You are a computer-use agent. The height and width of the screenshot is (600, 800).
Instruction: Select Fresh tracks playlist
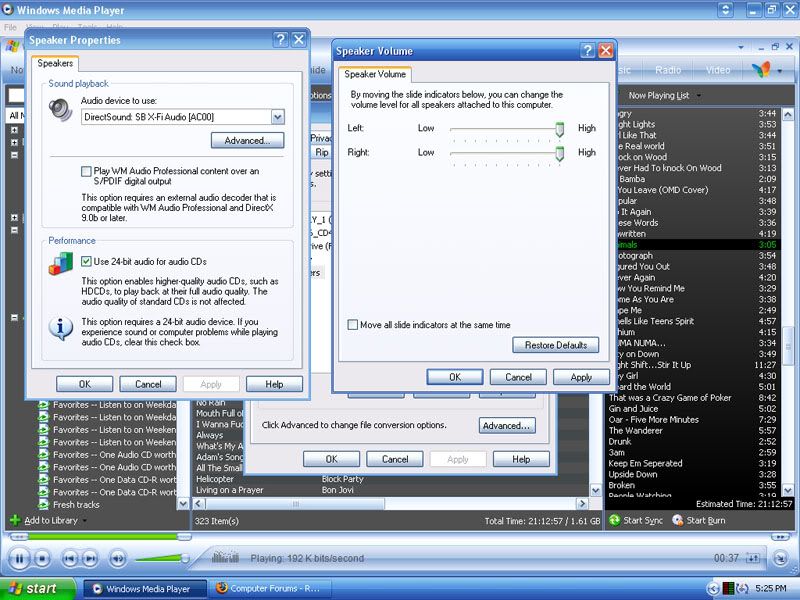pyautogui.click(x=76, y=505)
